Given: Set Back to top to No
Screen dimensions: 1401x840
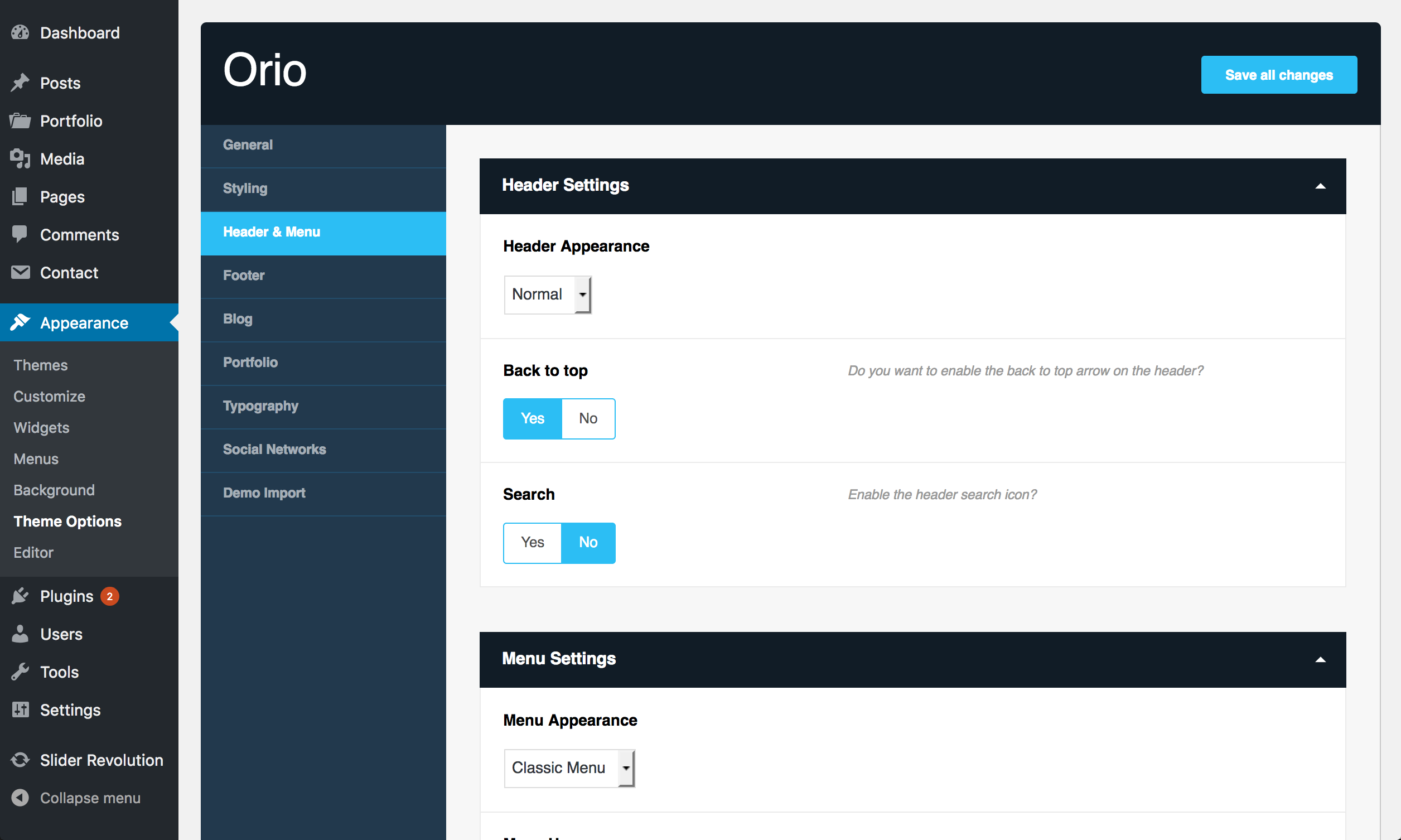Looking at the screenshot, I should pos(588,418).
